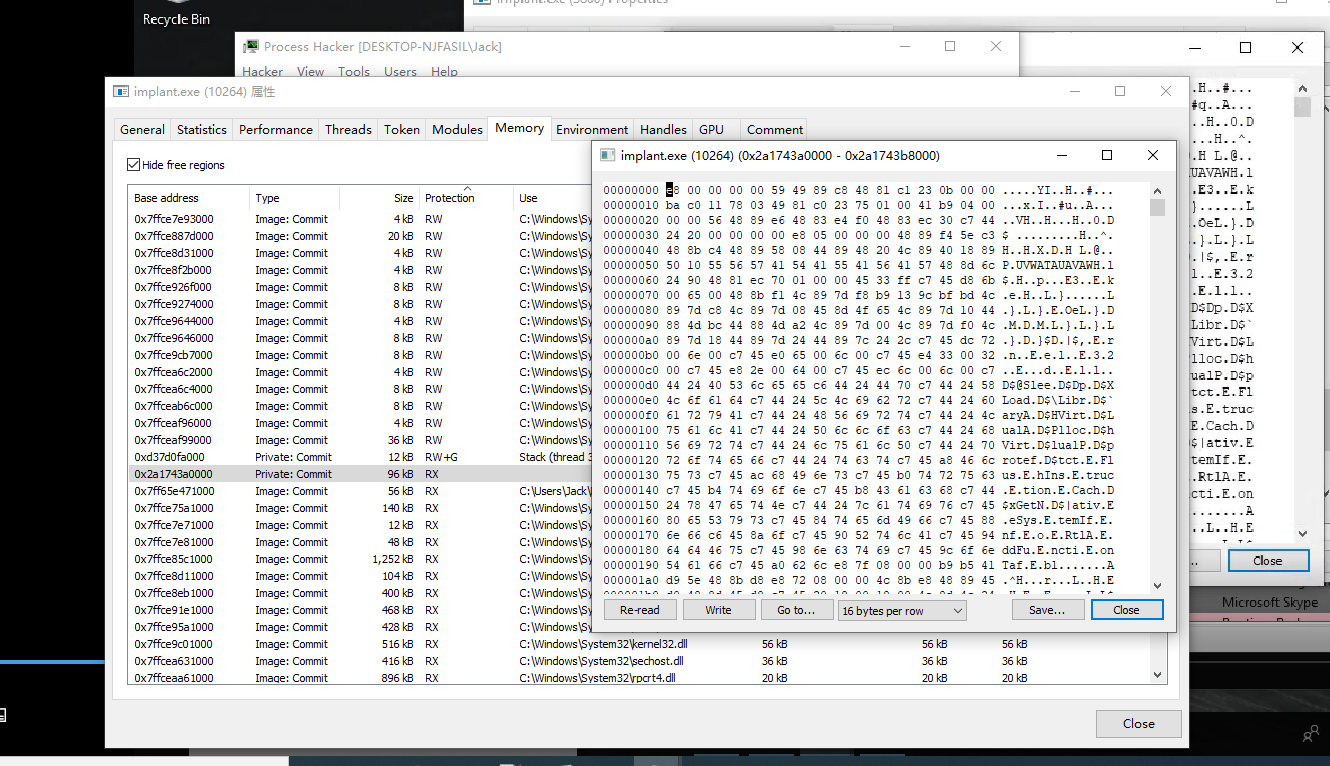Click Close button in the background properties window
The height and width of the screenshot is (766, 1330).
[x=1268, y=561]
